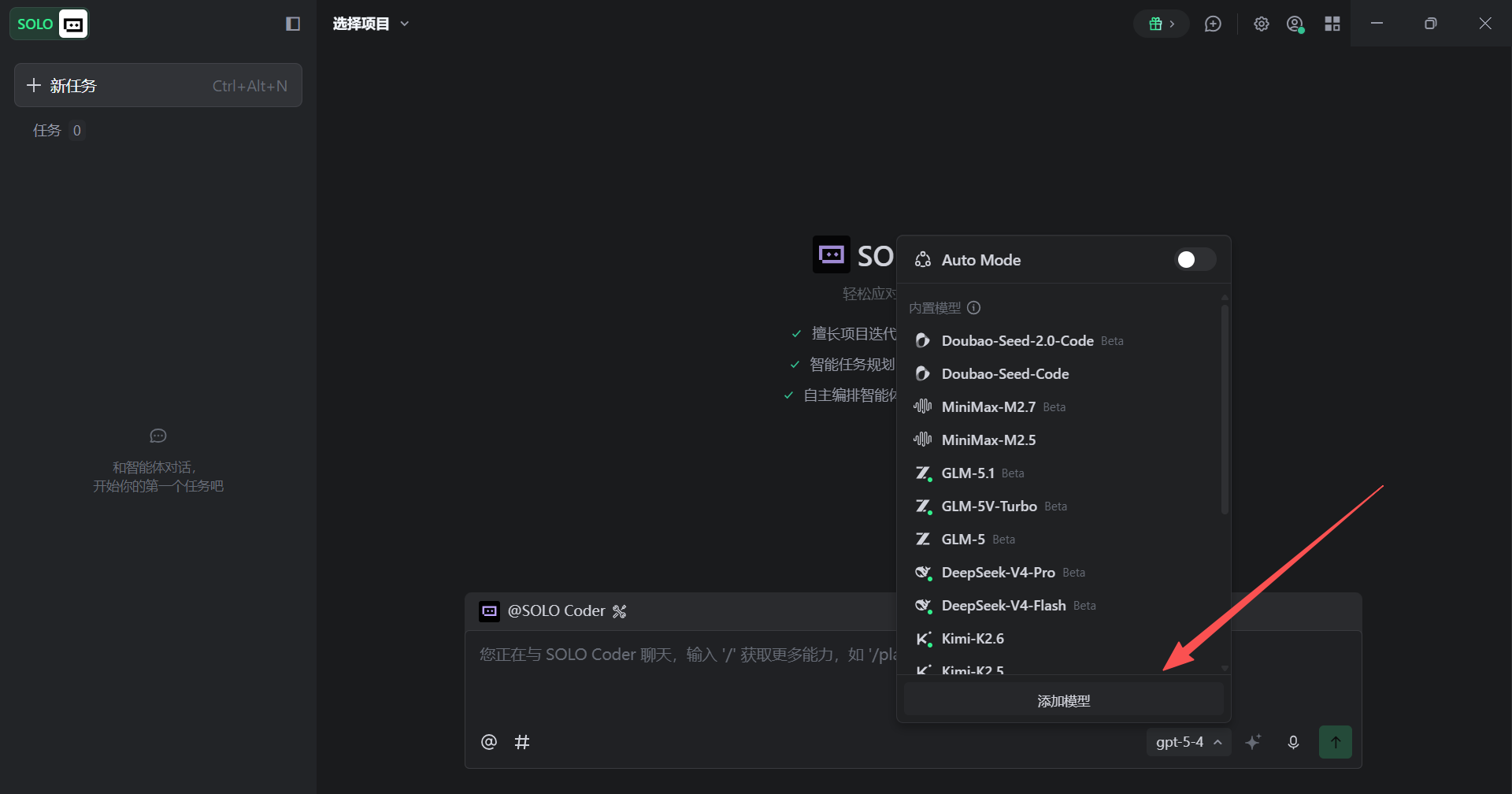Start a new chat via plus bubble icon
Screen dimensions: 1512x794
tap(1213, 24)
